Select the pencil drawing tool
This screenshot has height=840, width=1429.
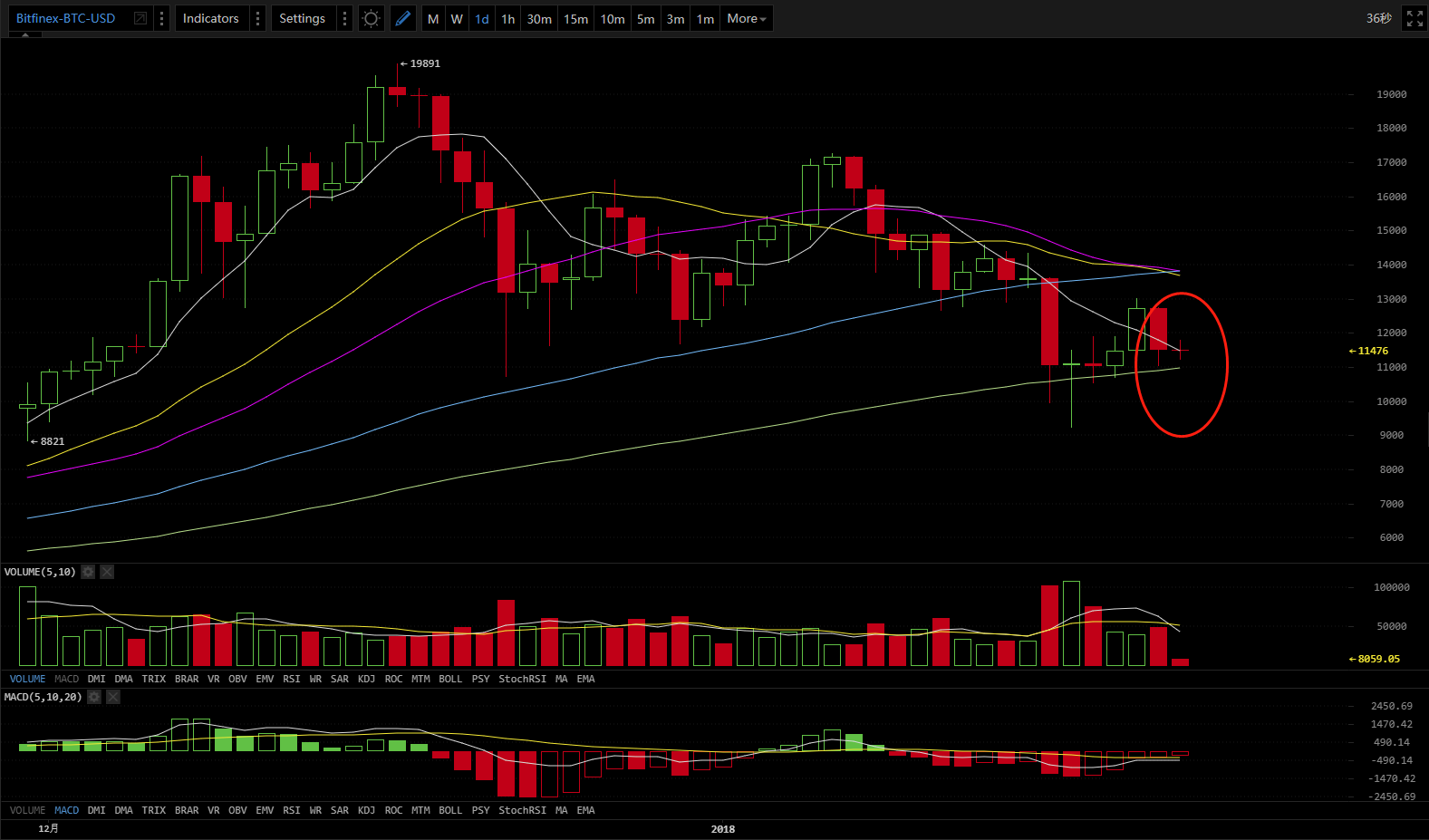coord(403,19)
